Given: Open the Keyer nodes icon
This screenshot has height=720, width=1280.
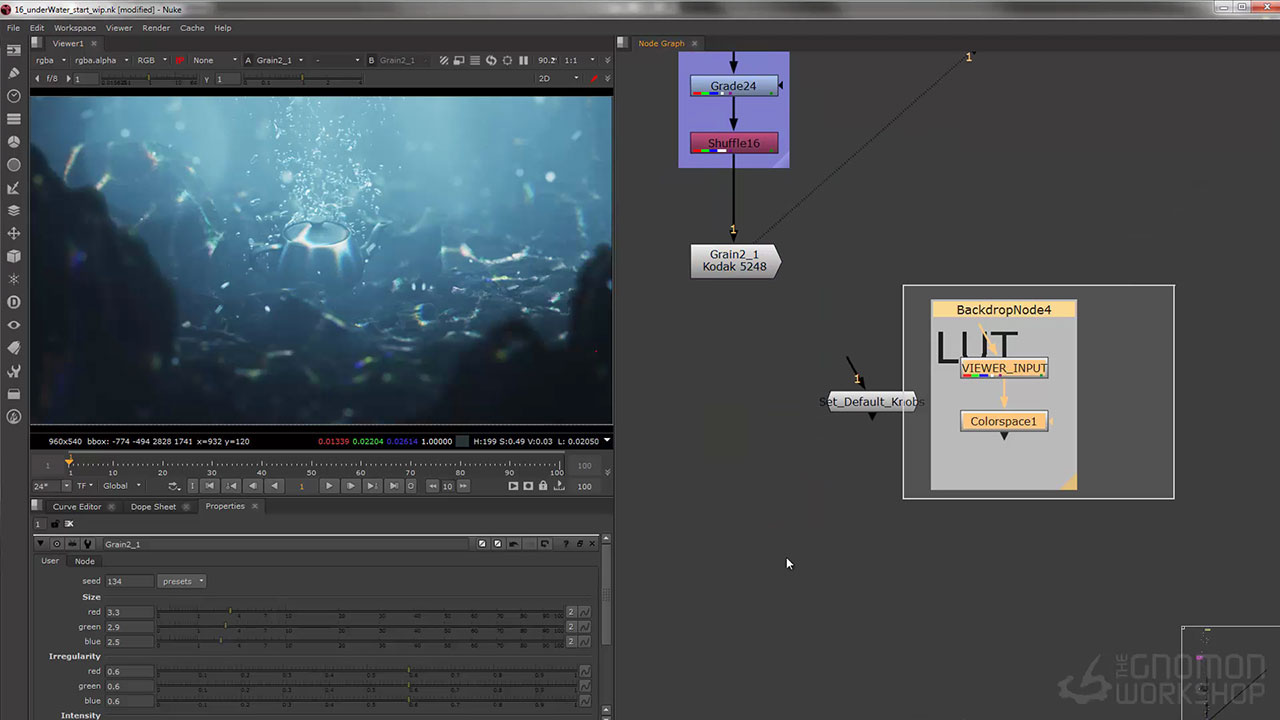Looking at the screenshot, I should [x=14, y=188].
